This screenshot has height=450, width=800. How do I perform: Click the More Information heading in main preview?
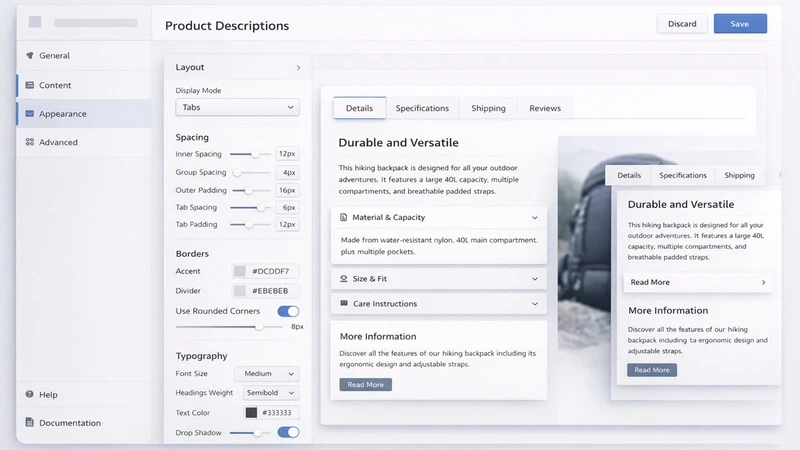(378, 337)
